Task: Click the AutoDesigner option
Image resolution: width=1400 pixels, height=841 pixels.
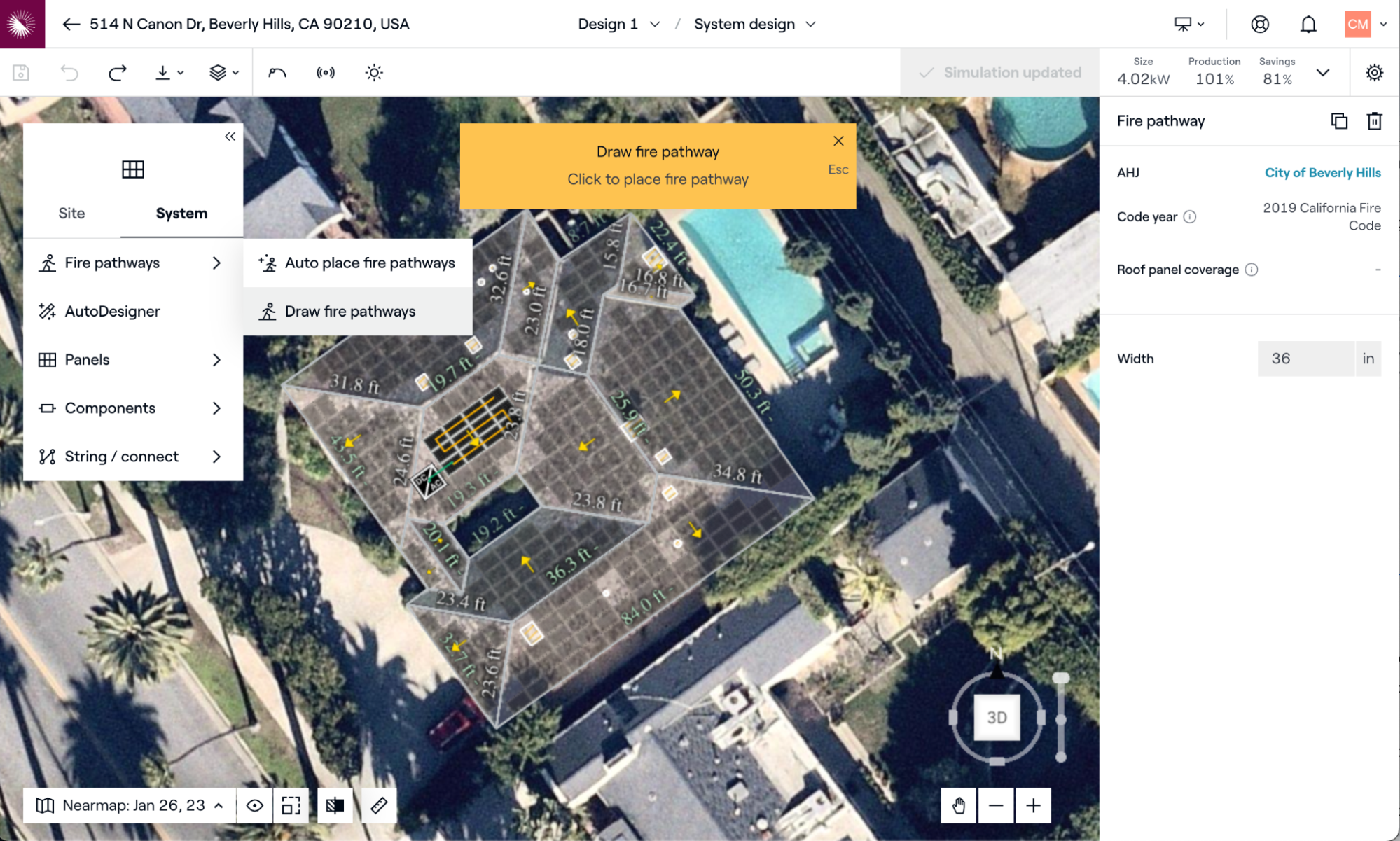Action: pos(112,311)
